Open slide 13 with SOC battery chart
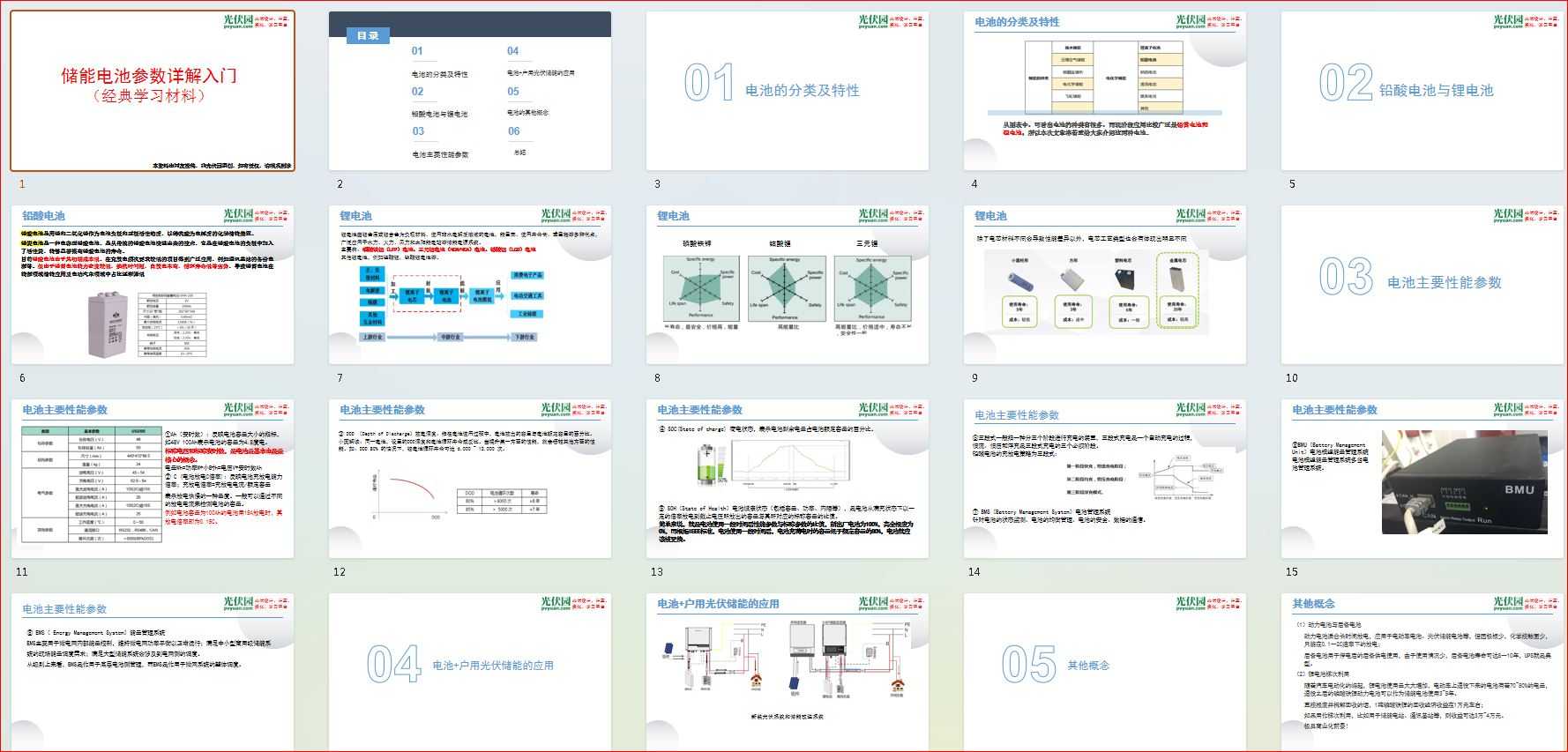Screen dimensions: 1568x752 787,479
